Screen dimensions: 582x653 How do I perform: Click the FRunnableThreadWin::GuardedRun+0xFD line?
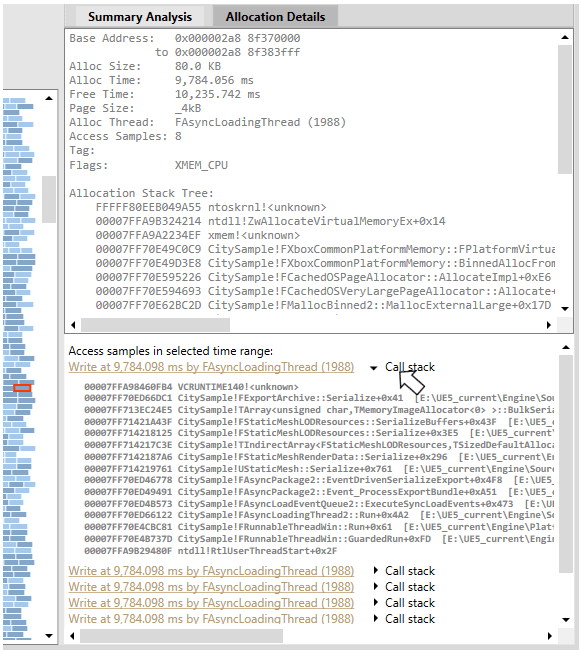tap(319, 539)
